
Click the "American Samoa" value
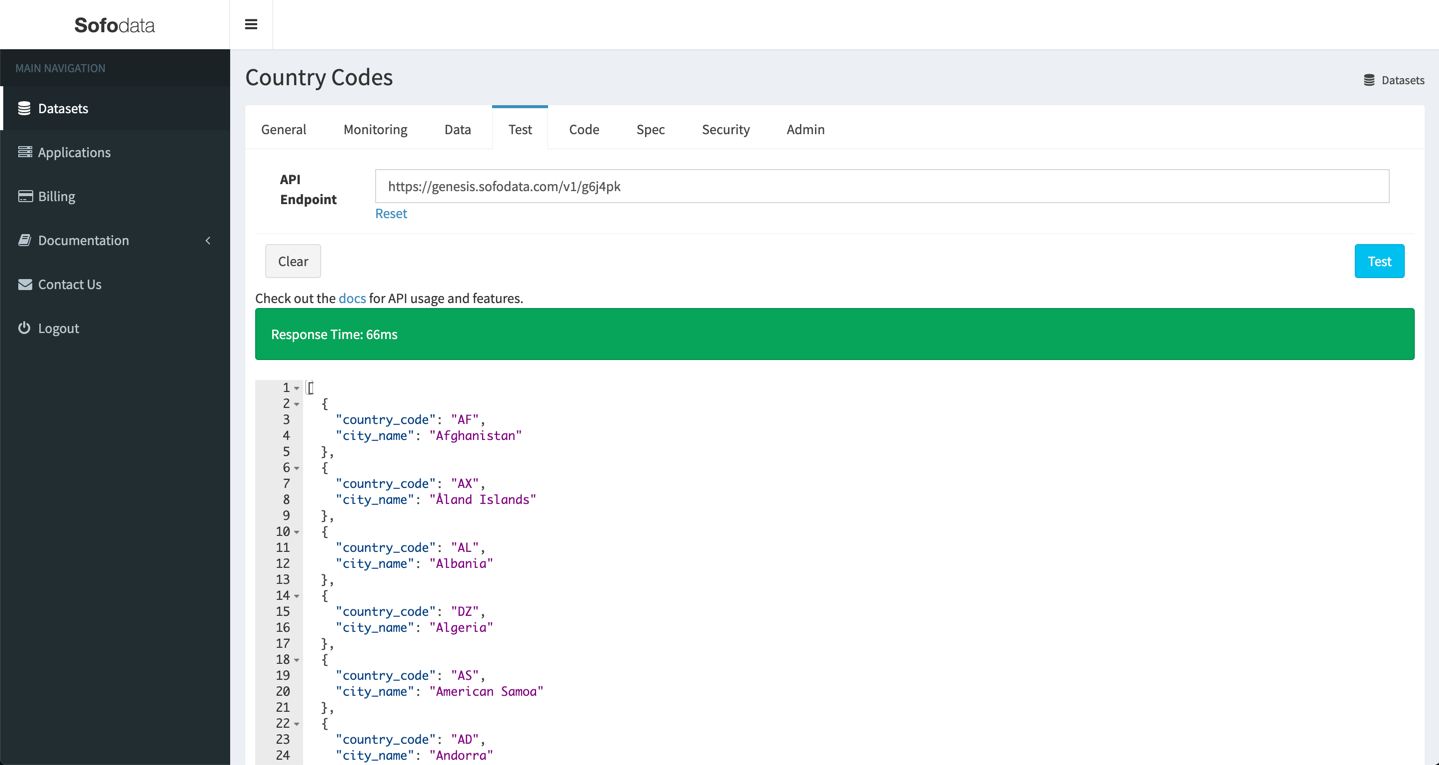click(487, 692)
